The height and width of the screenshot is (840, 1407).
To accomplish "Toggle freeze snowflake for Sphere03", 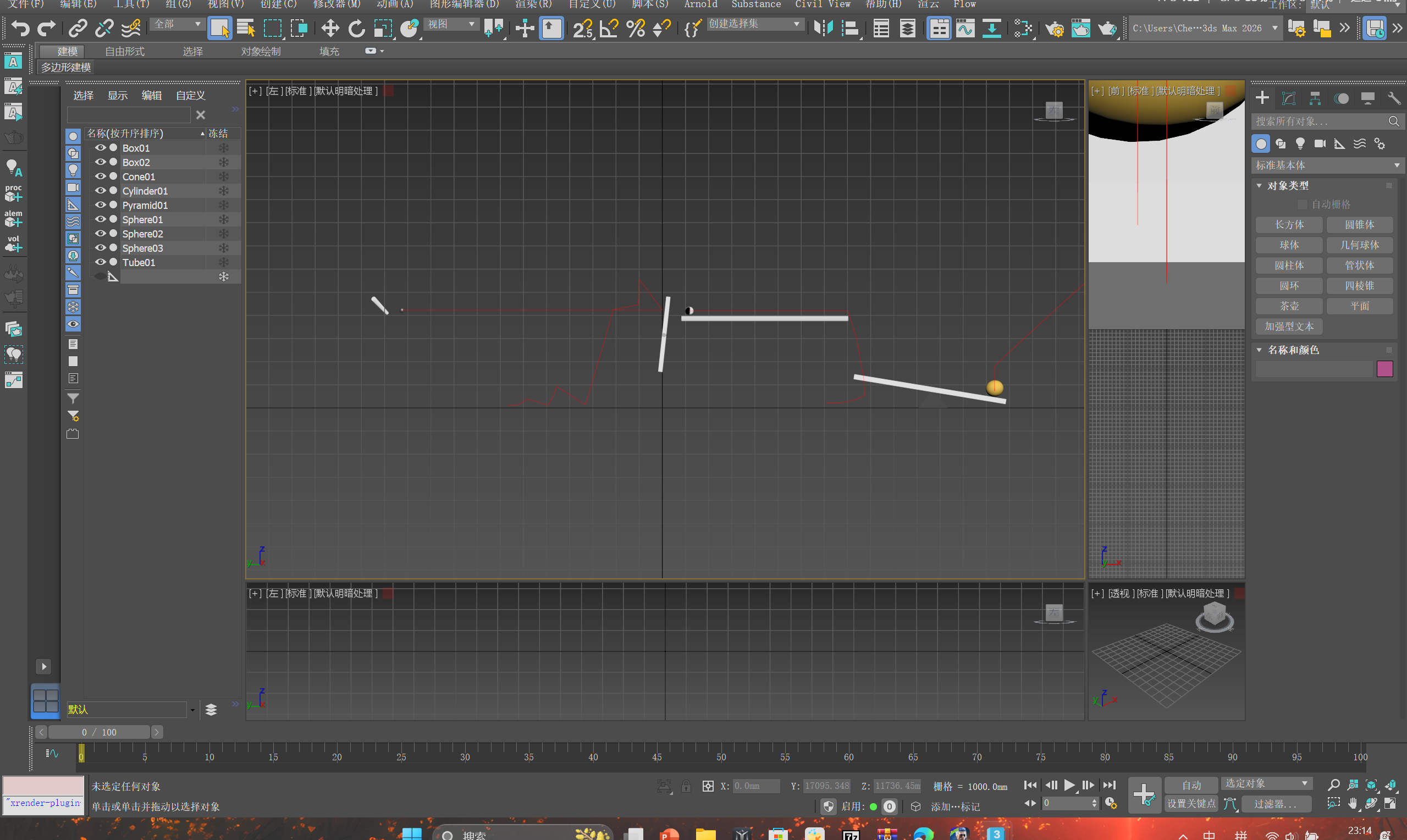I will (x=224, y=248).
